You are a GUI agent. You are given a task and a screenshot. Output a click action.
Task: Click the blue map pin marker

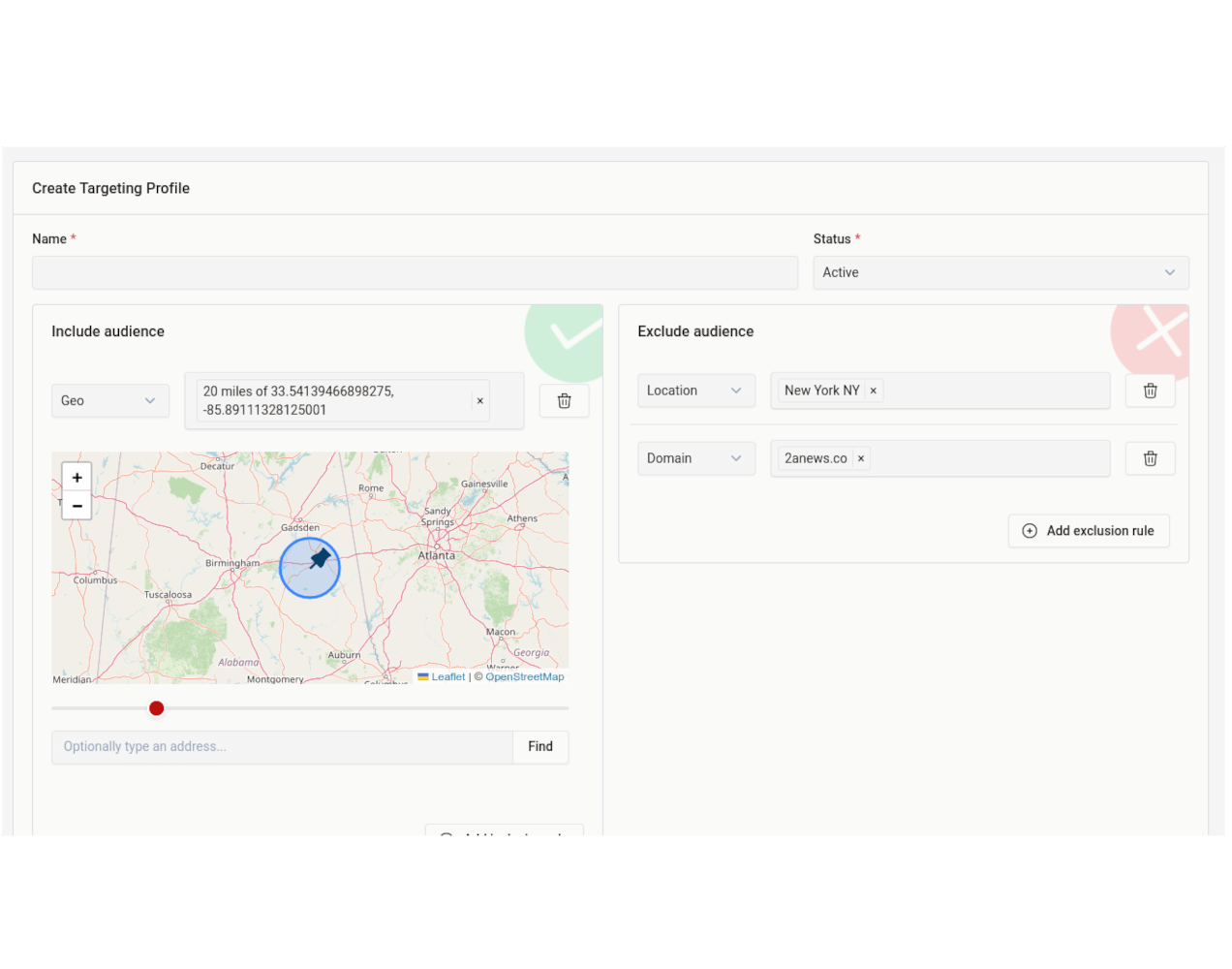point(320,559)
